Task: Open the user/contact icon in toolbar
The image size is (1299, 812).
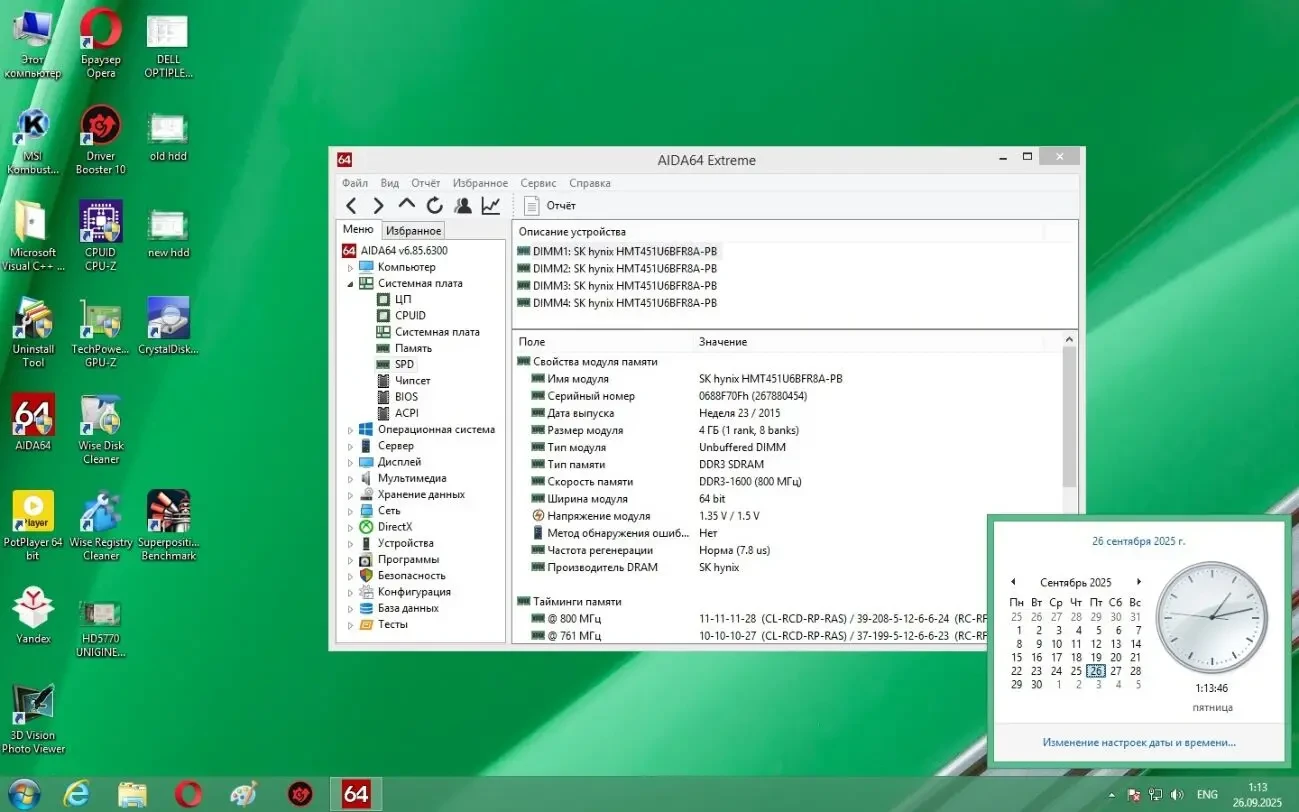Action: [462, 206]
